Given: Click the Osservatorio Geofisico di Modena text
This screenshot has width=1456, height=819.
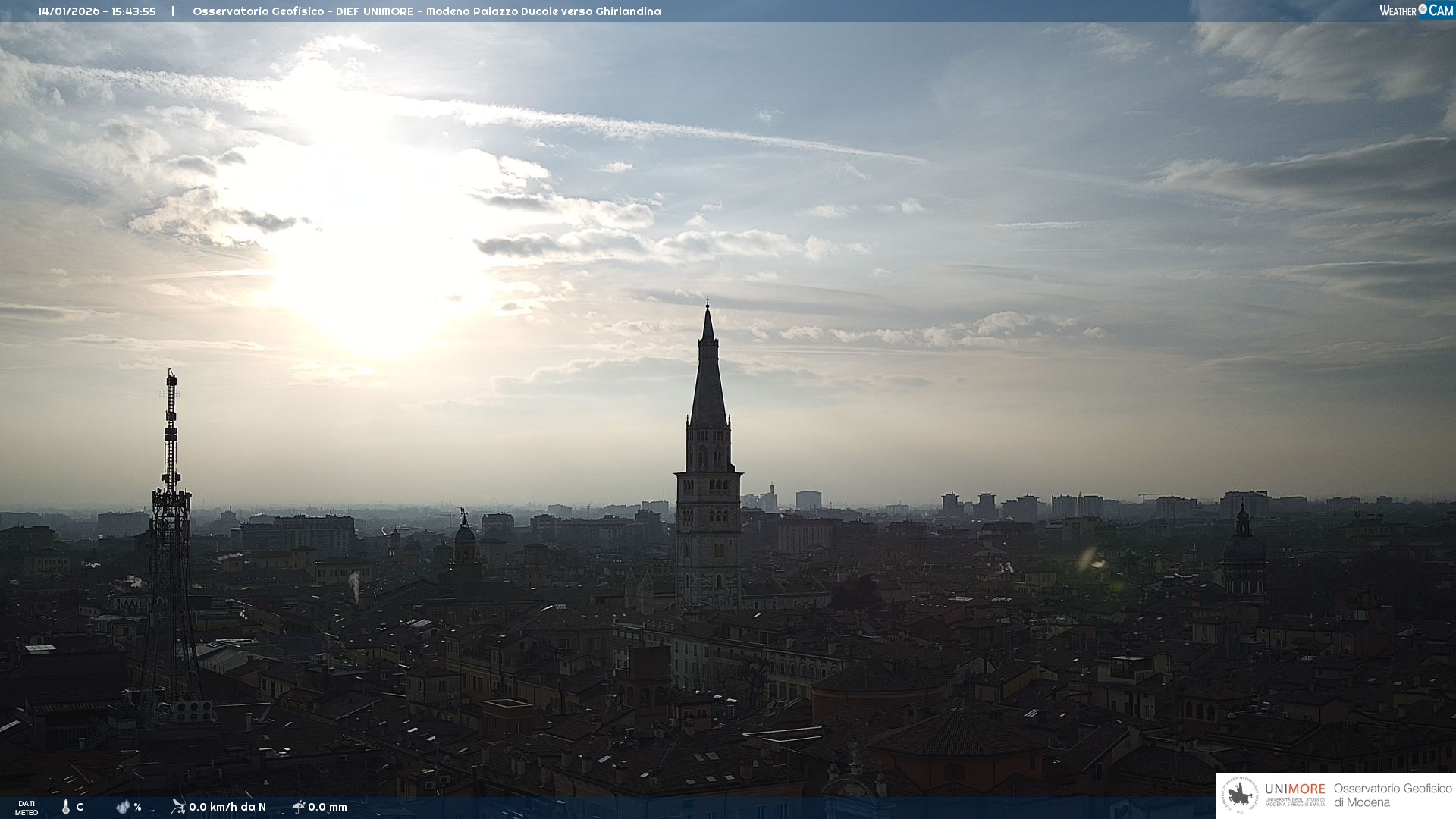Looking at the screenshot, I should [1392, 795].
